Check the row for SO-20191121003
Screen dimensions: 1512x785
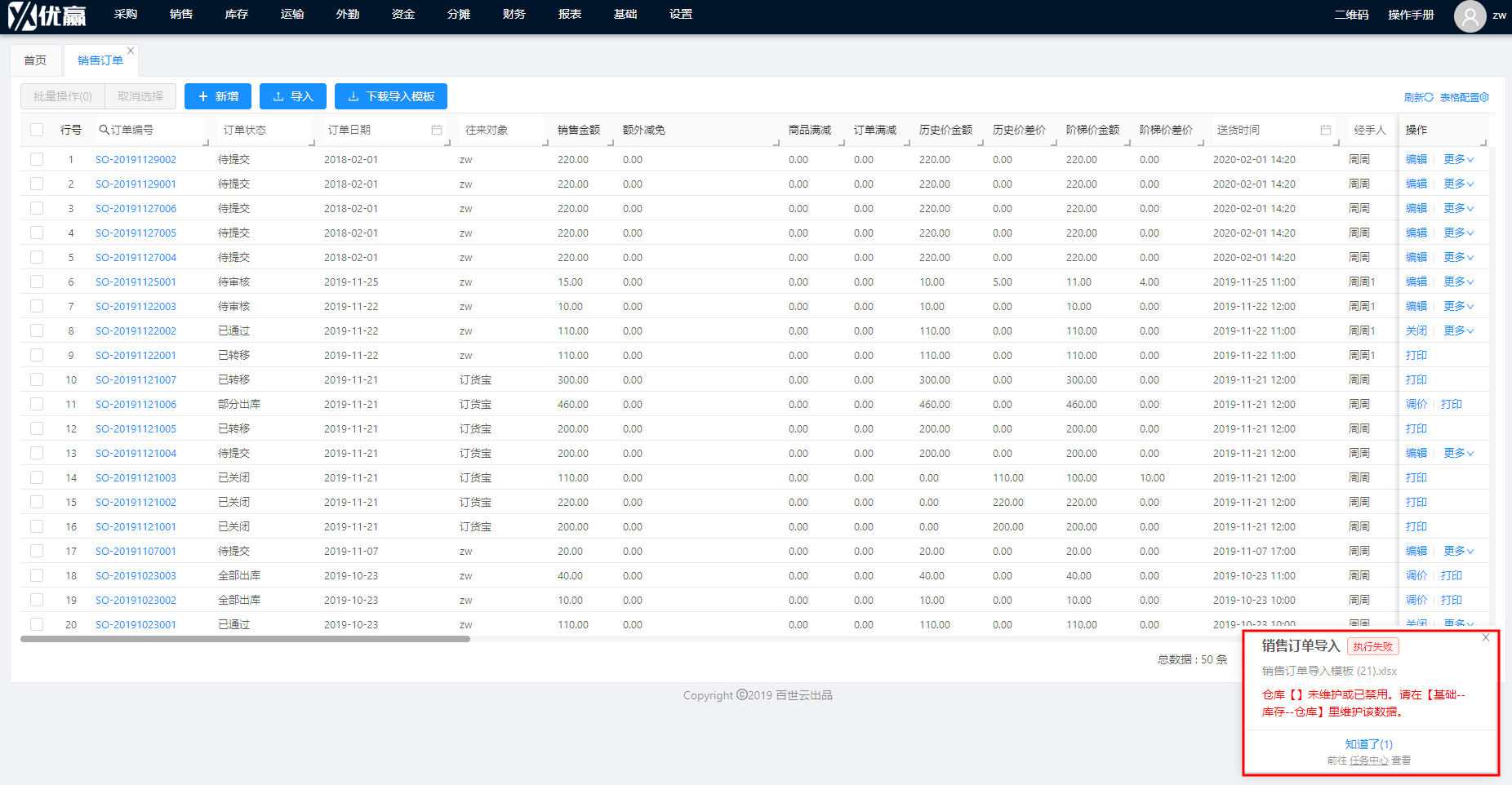coord(37,477)
